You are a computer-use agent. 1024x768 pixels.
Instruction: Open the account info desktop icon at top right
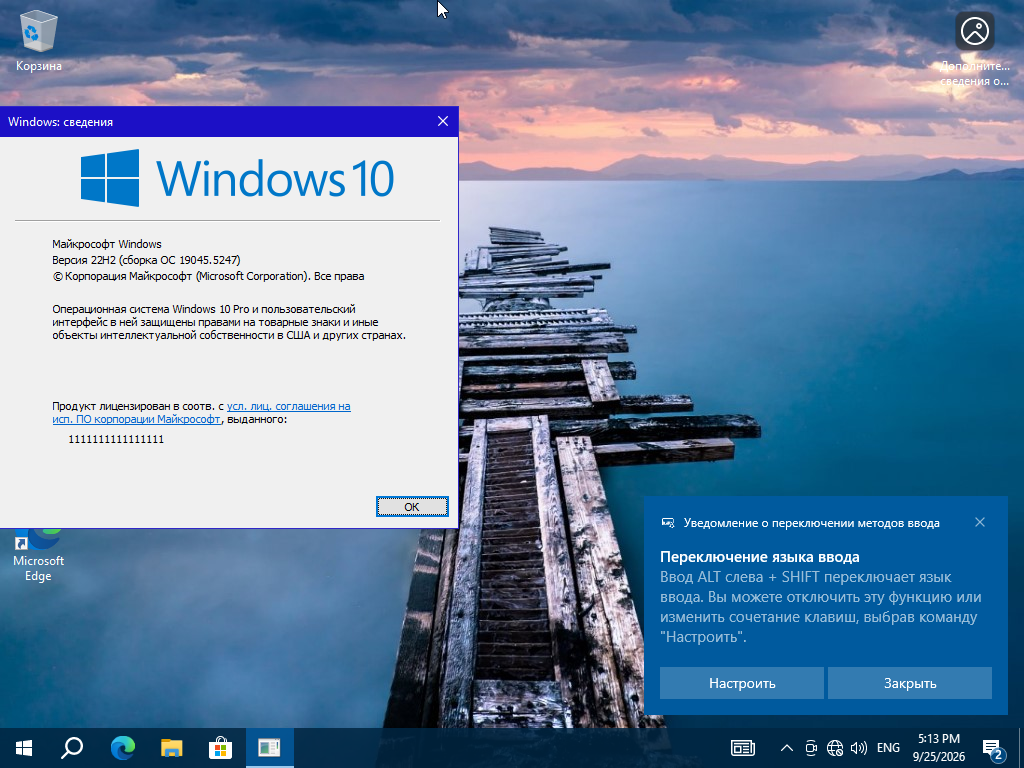(974, 49)
